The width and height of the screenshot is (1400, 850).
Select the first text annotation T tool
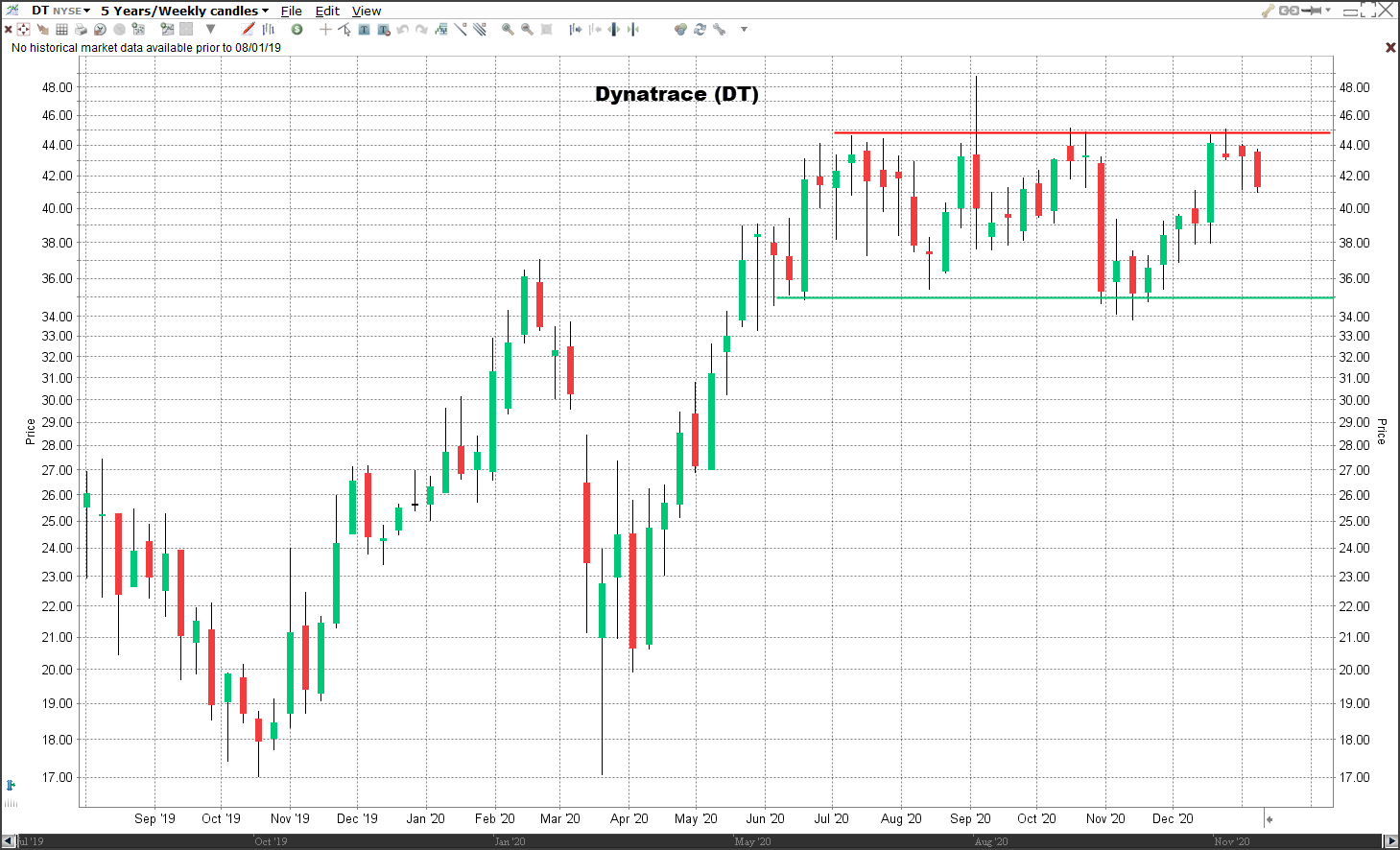[364, 30]
